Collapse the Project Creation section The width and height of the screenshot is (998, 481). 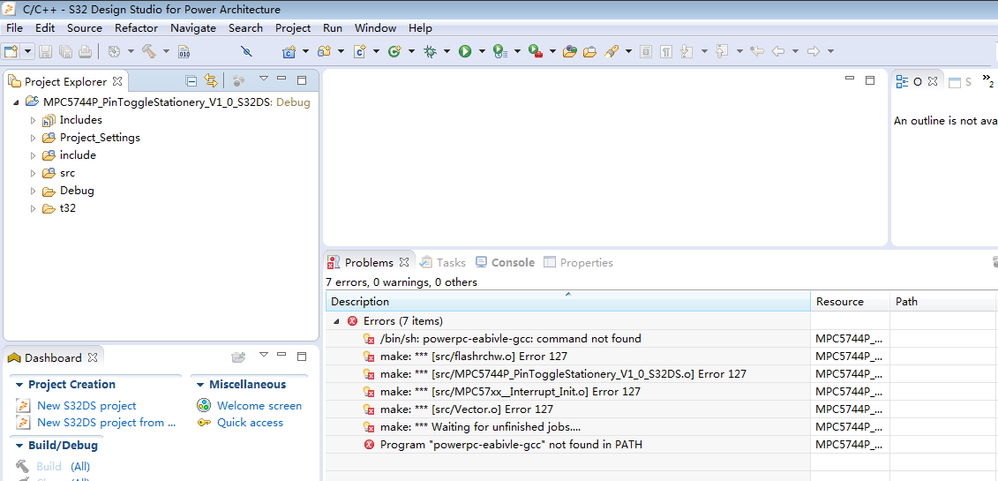point(19,385)
